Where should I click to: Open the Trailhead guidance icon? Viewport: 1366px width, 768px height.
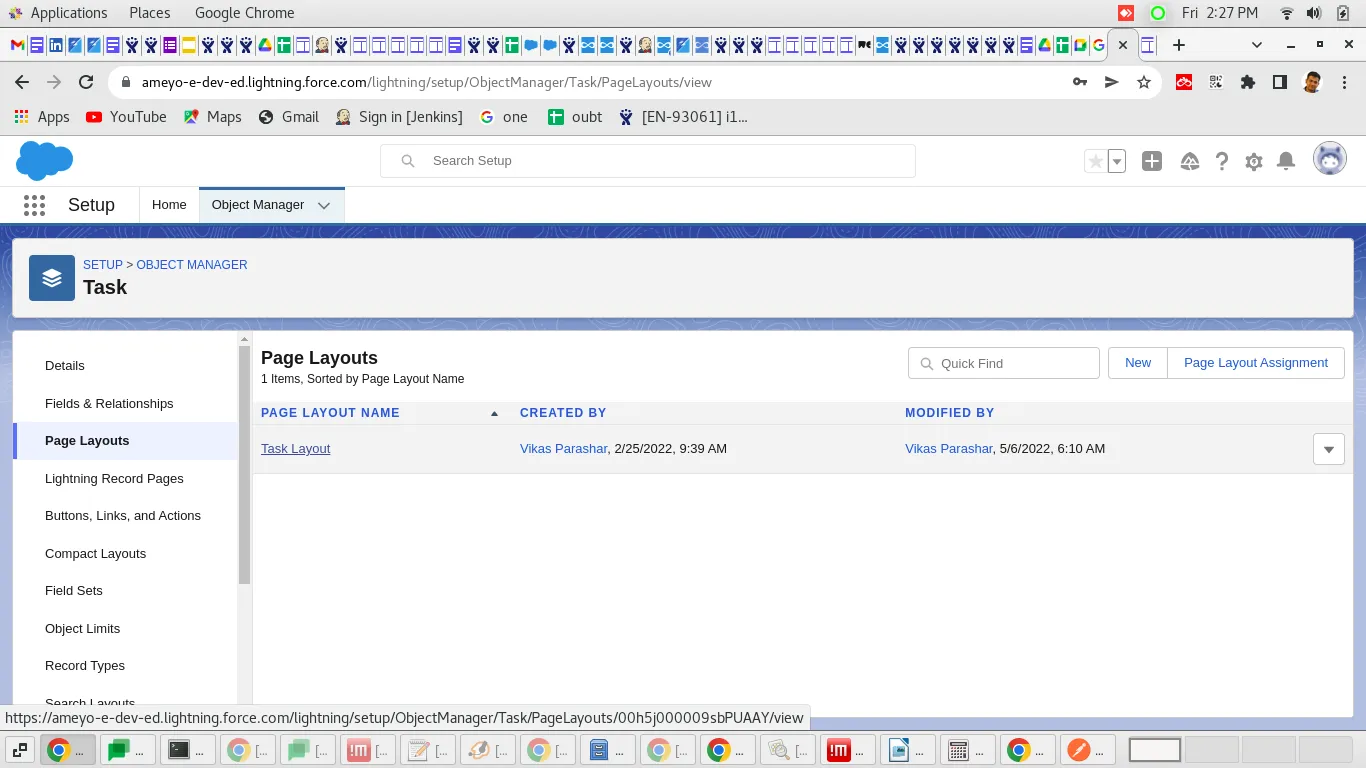(x=1190, y=161)
